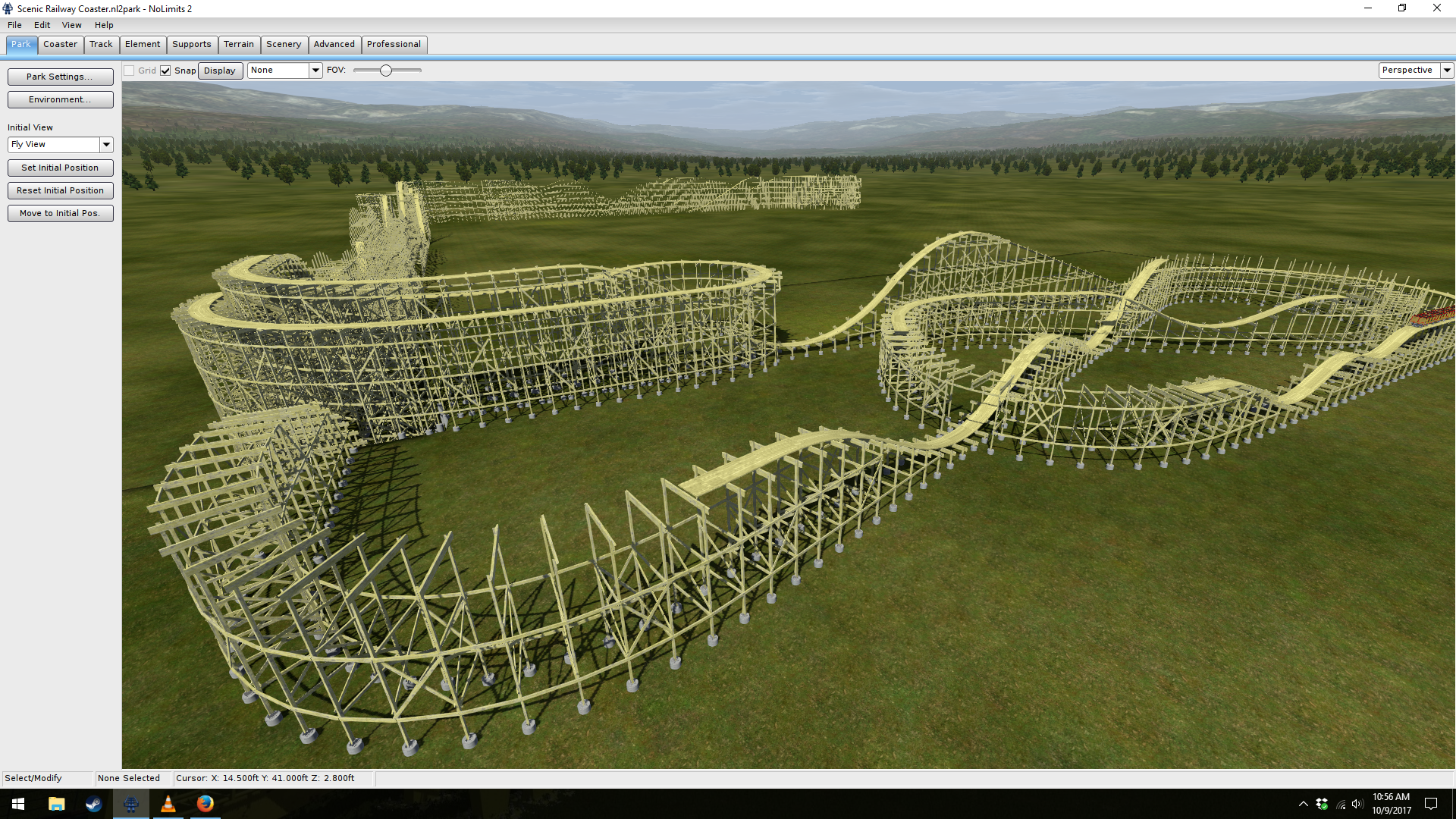
Task: Open the Perspective view dropdown
Action: pos(1447,70)
